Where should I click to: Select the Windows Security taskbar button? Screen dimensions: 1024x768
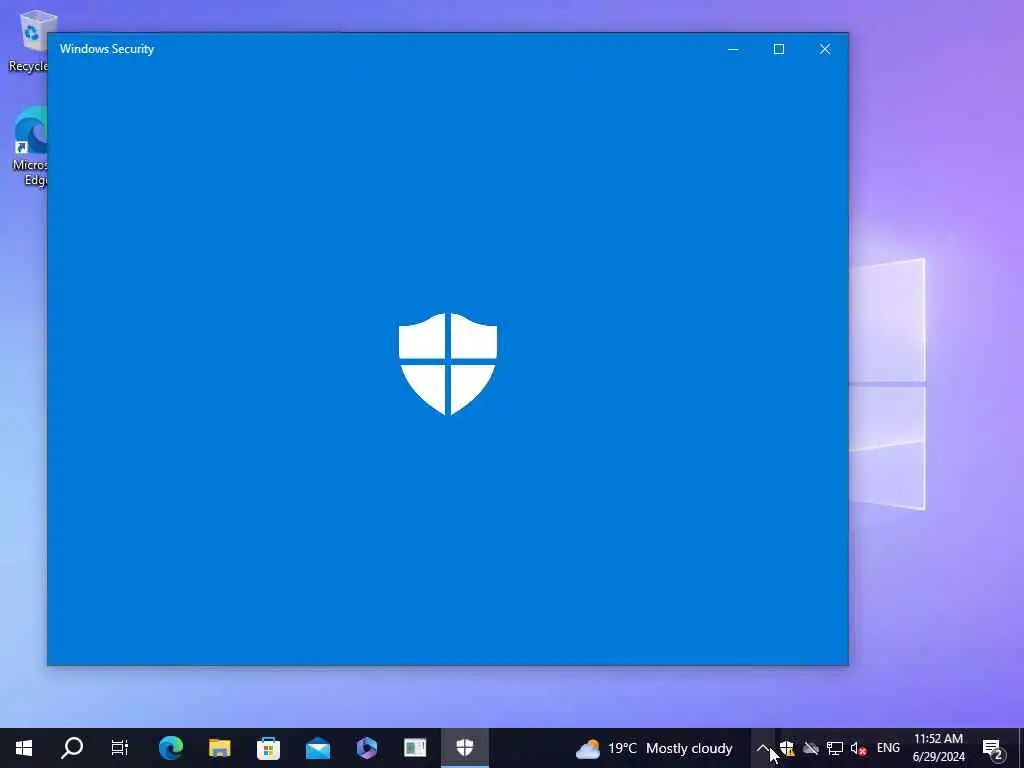(464, 748)
